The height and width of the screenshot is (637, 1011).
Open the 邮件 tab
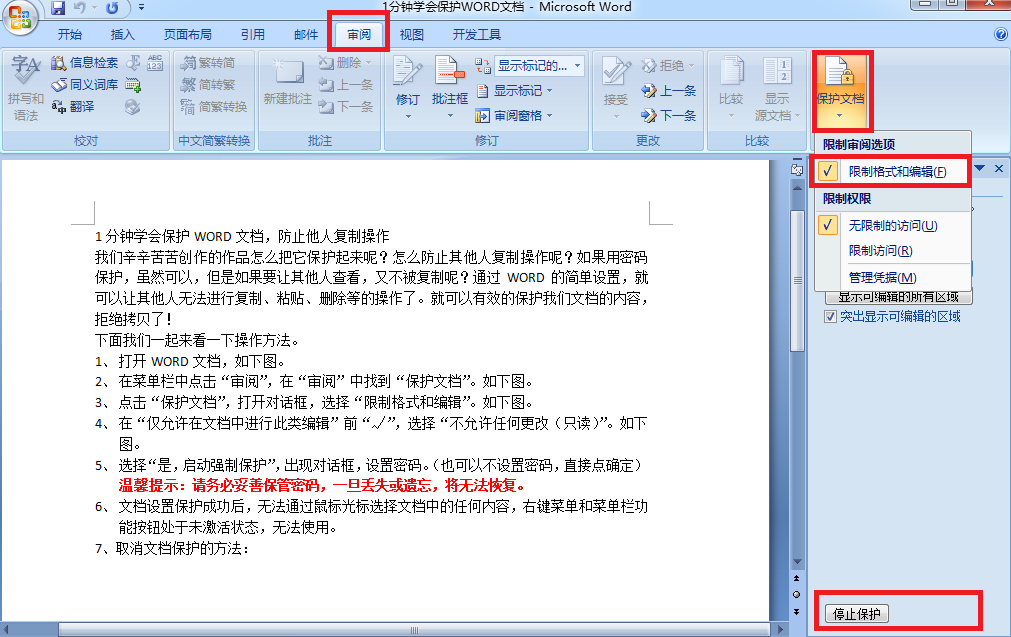[306, 35]
